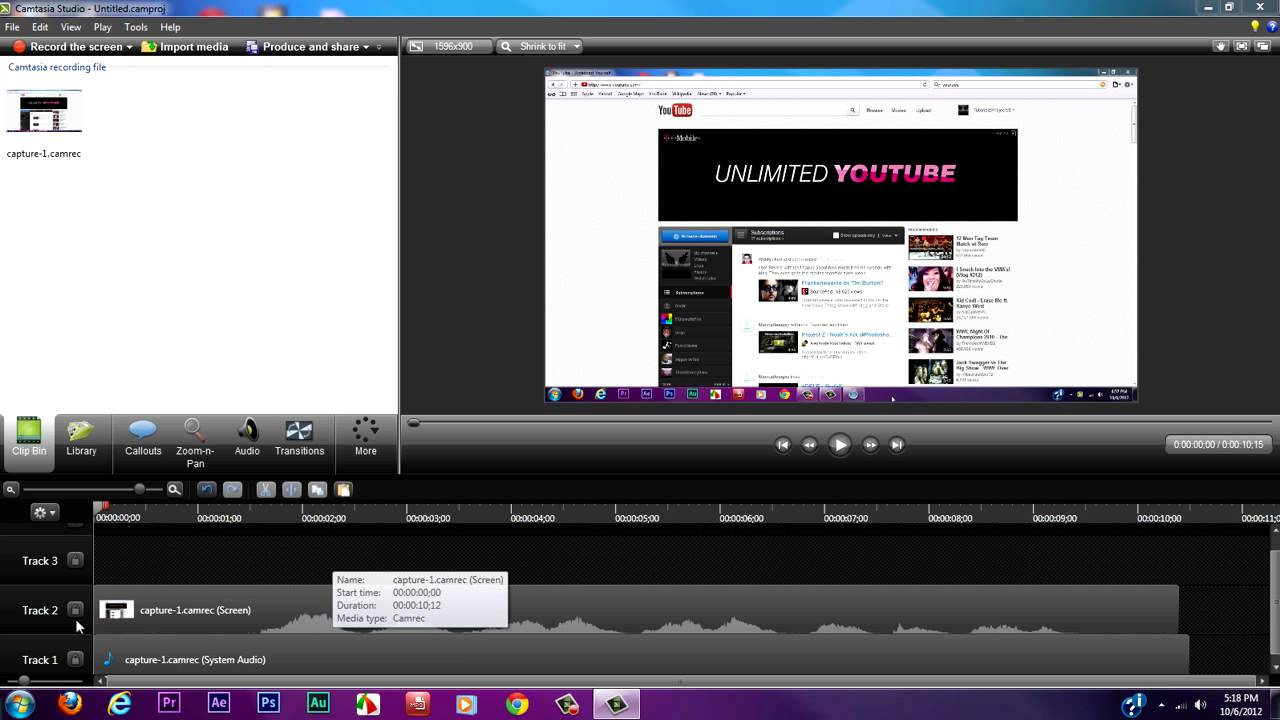Screen dimensions: 1280x720
Task: Open the Shrink to fit zoom dropdown
Action: click(x=539, y=46)
